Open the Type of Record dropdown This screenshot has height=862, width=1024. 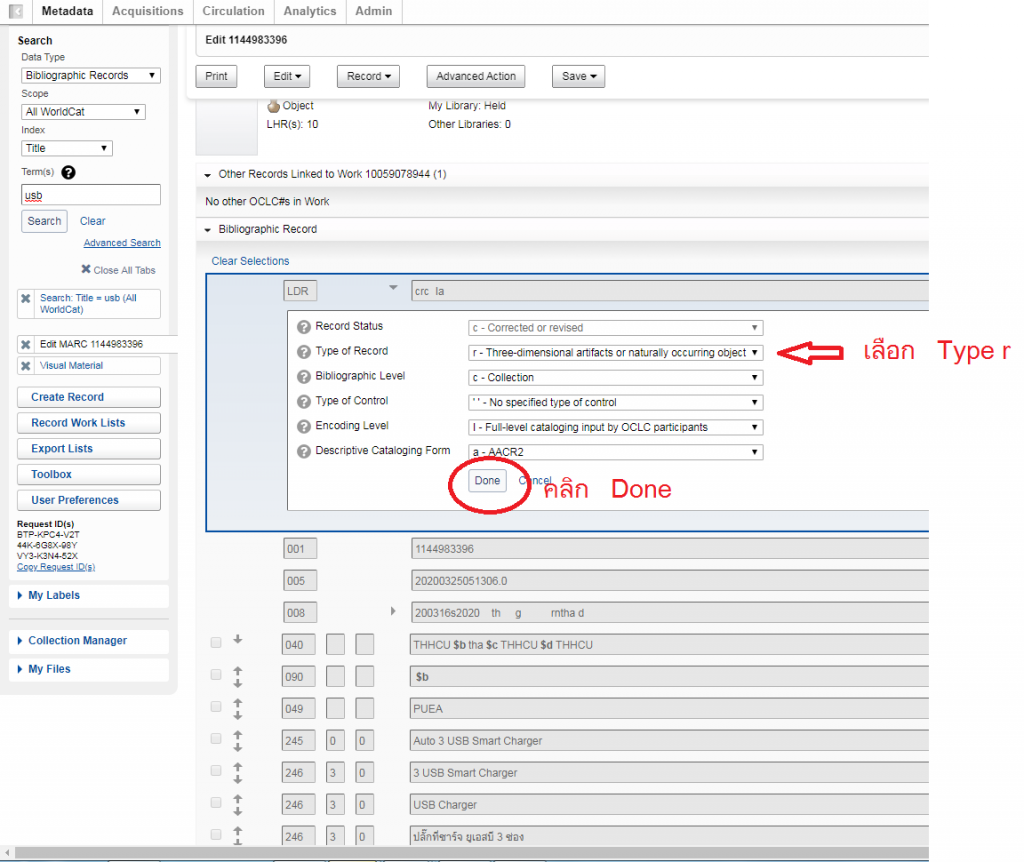tap(615, 353)
